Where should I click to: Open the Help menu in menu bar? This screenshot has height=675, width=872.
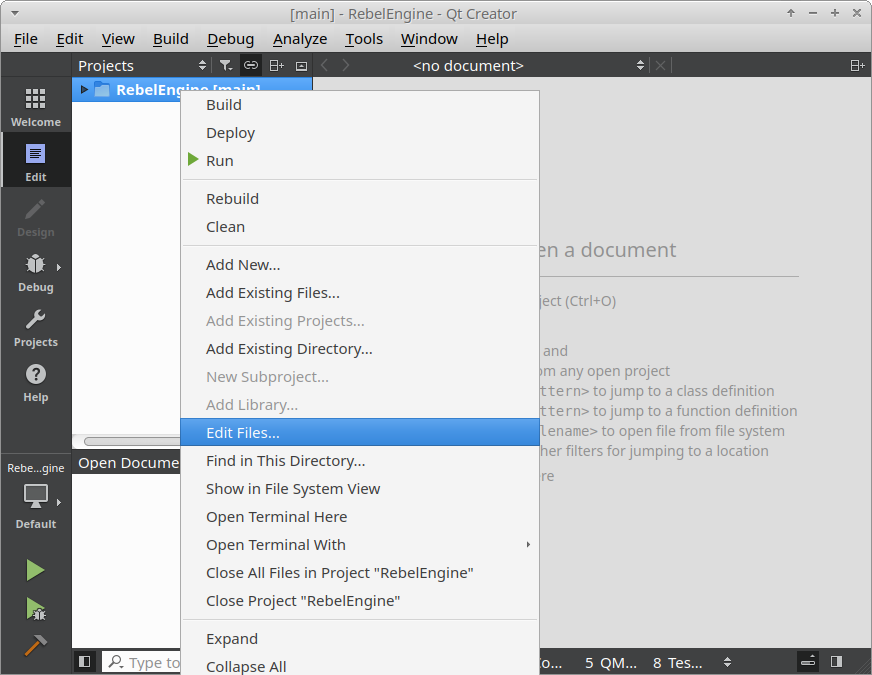tap(492, 39)
